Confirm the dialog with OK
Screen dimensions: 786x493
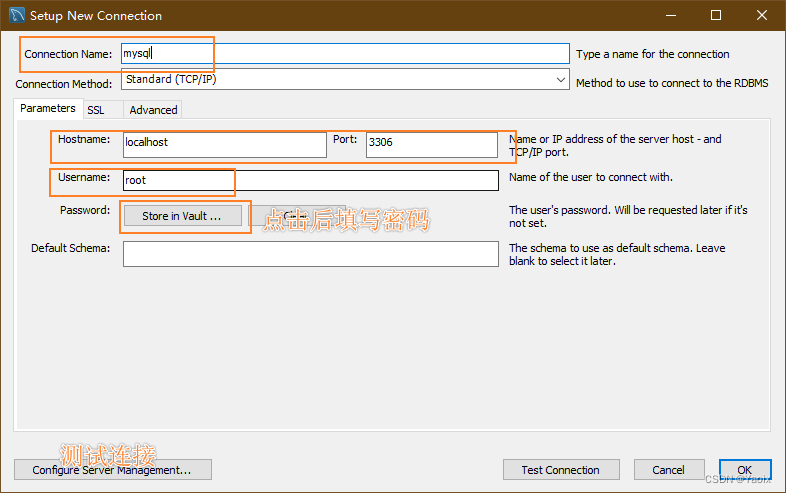click(x=745, y=469)
